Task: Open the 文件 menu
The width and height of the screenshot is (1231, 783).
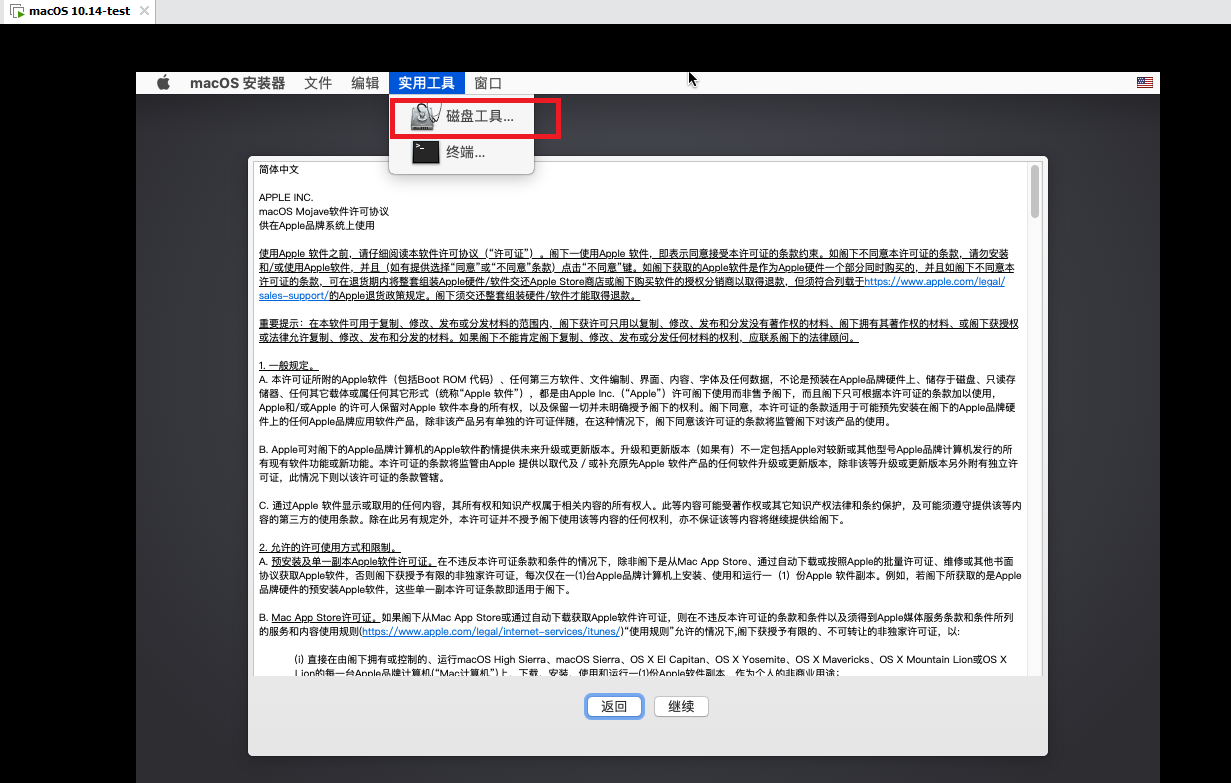Action: [x=318, y=83]
